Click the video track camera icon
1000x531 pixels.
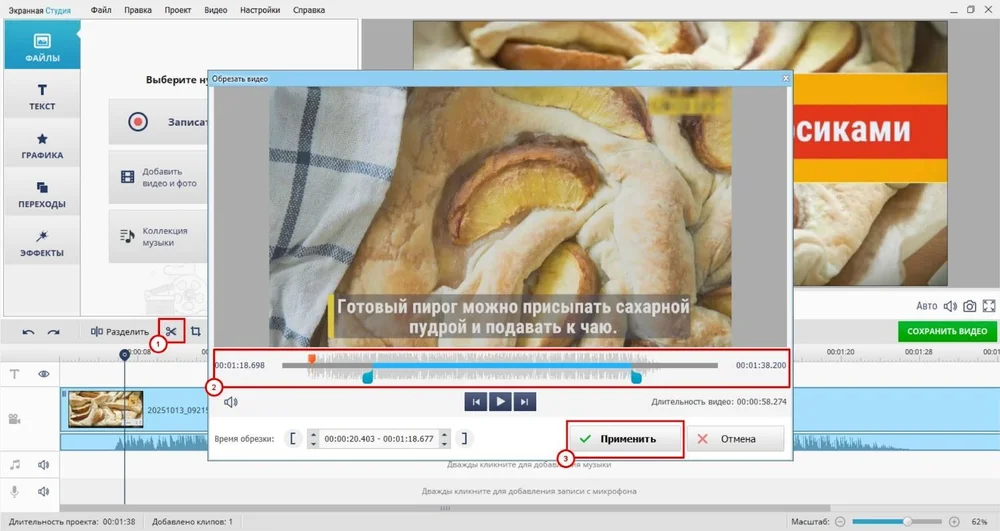pyautogui.click(x=15, y=419)
